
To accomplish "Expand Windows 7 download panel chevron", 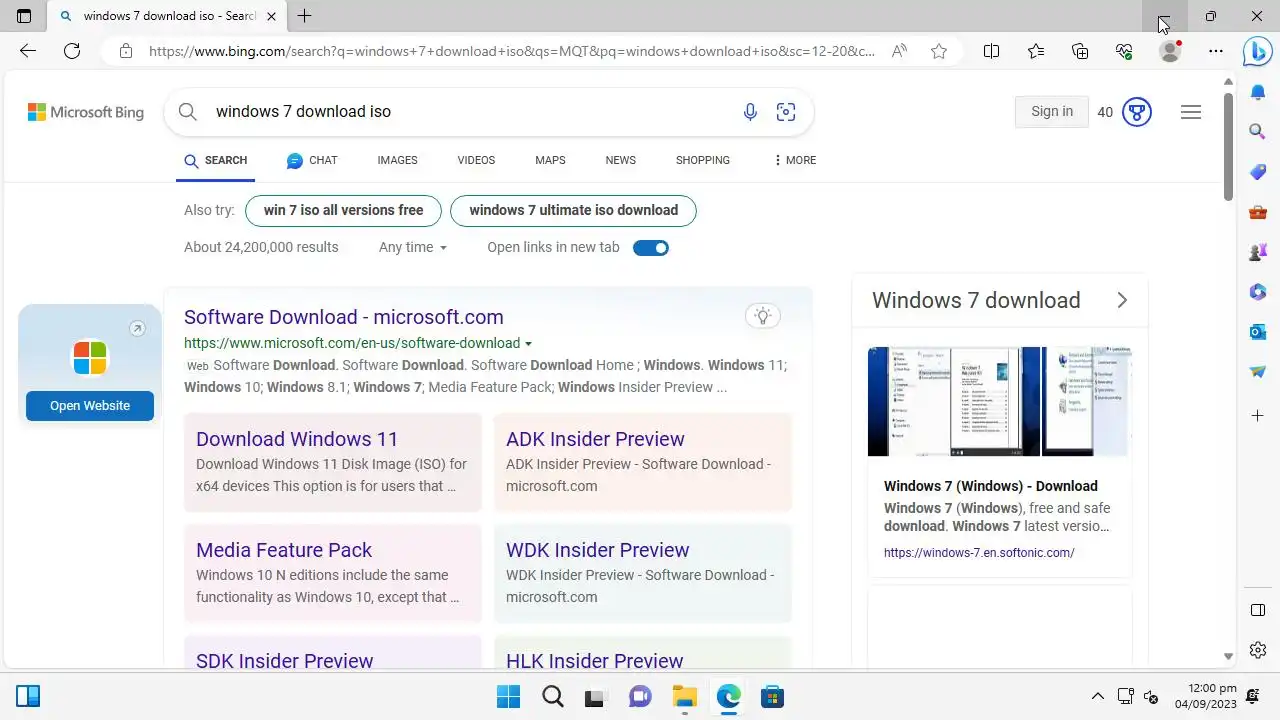I will tap(1122, 300).
